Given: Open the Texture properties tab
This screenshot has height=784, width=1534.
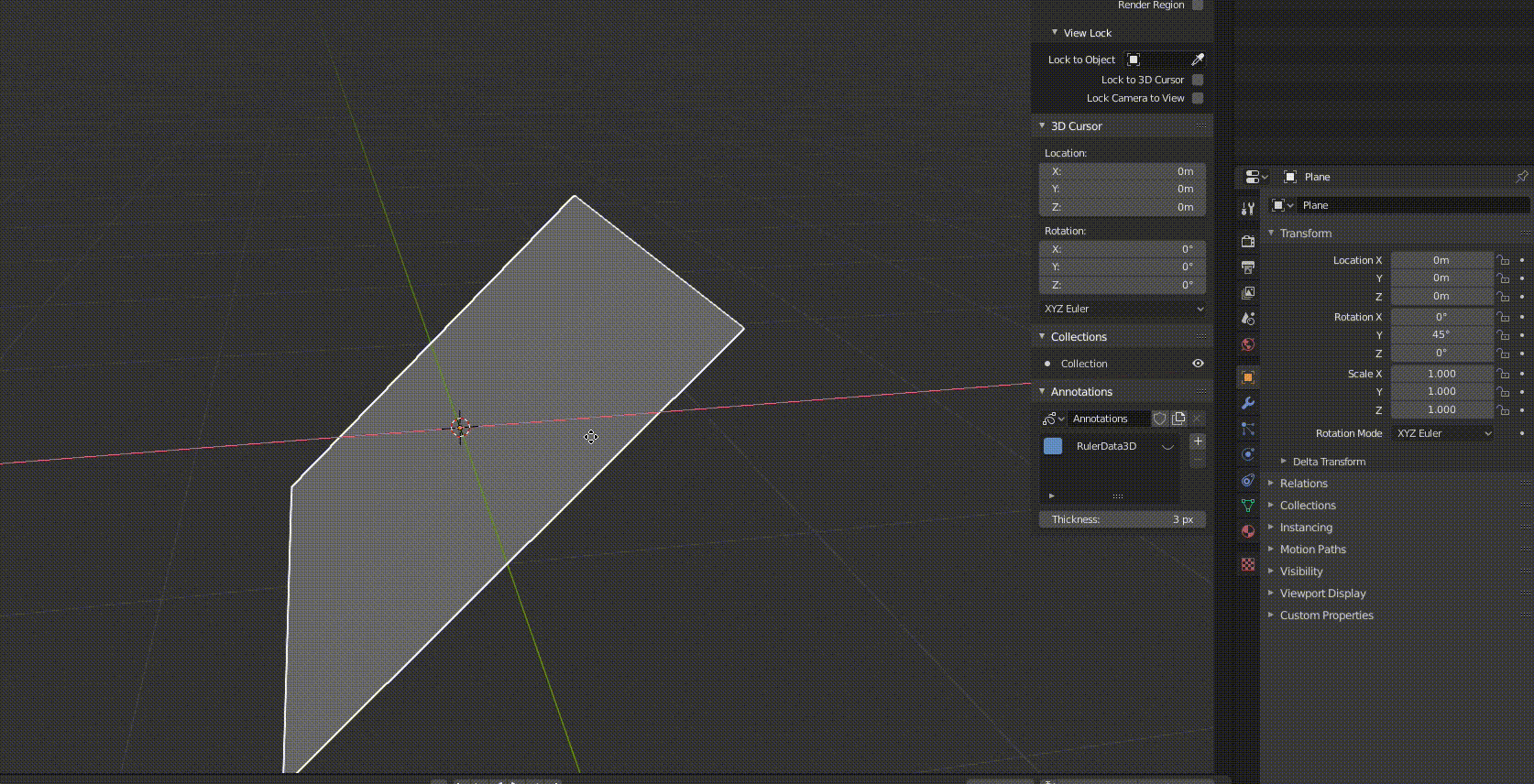Looking at the screenshot, I should (1247, 564).
